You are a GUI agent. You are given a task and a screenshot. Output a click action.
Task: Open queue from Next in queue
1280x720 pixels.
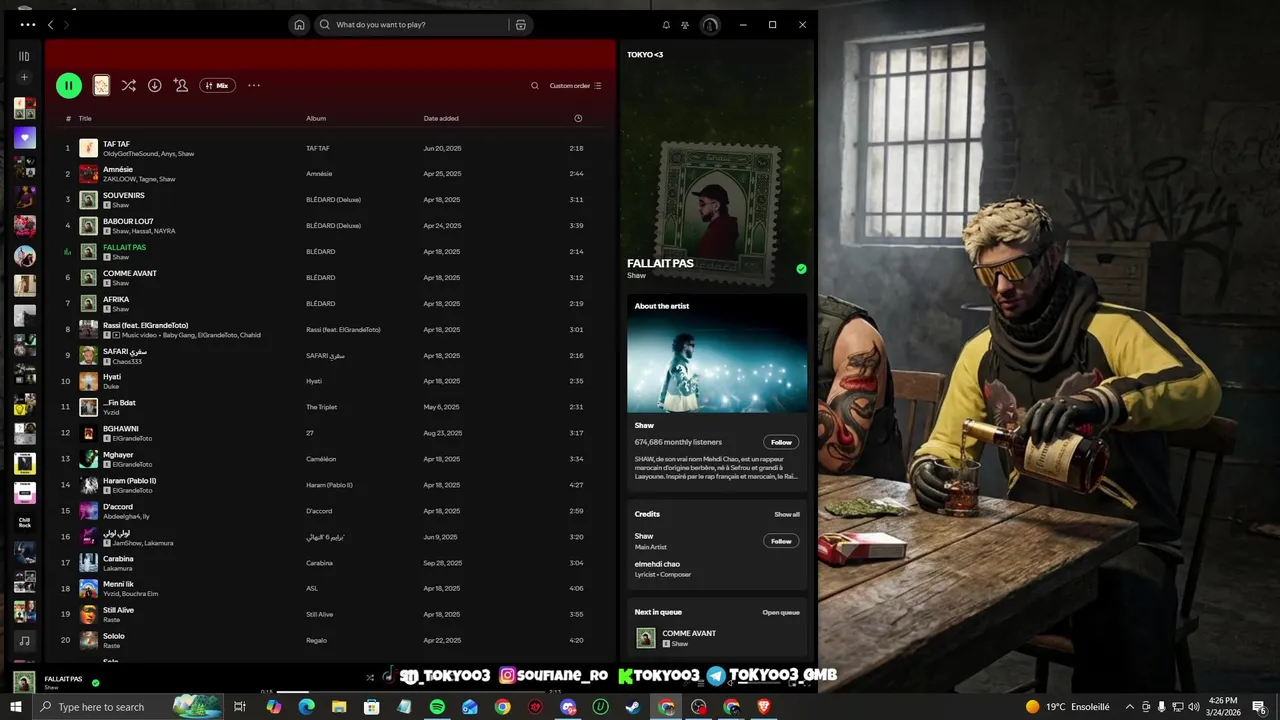pos(781,612)
